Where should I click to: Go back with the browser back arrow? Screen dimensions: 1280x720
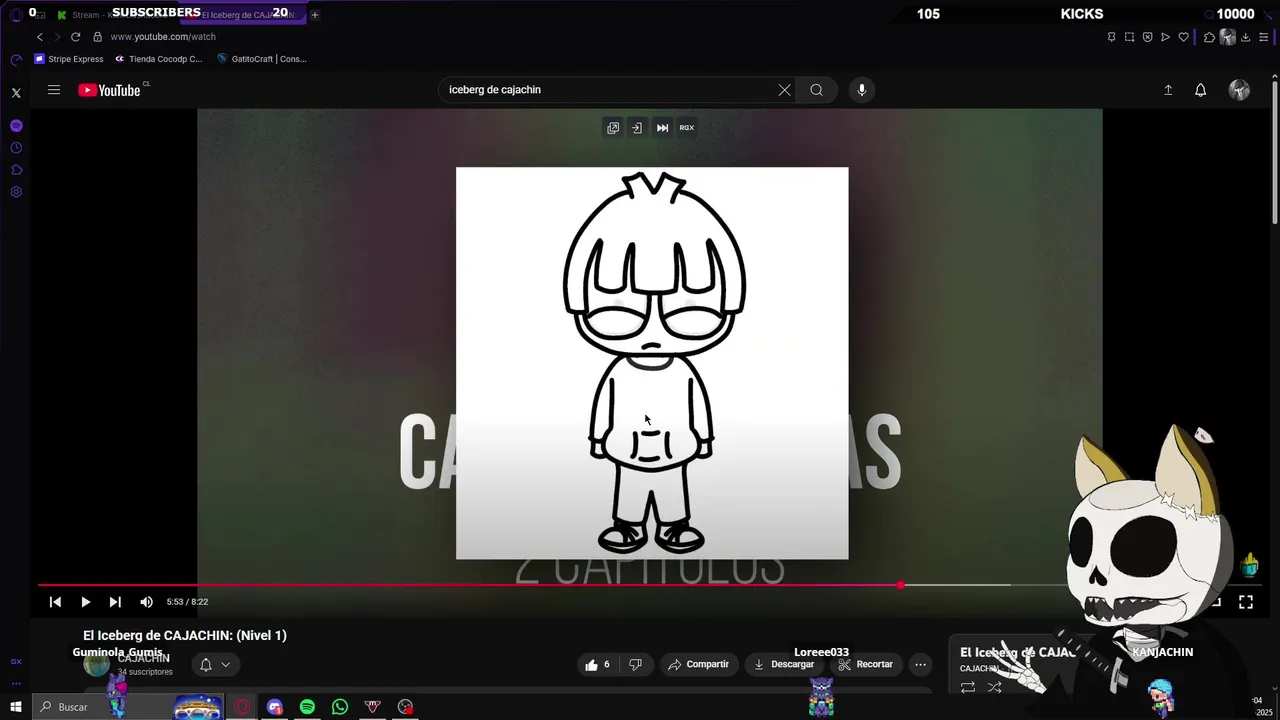[40, 37]
